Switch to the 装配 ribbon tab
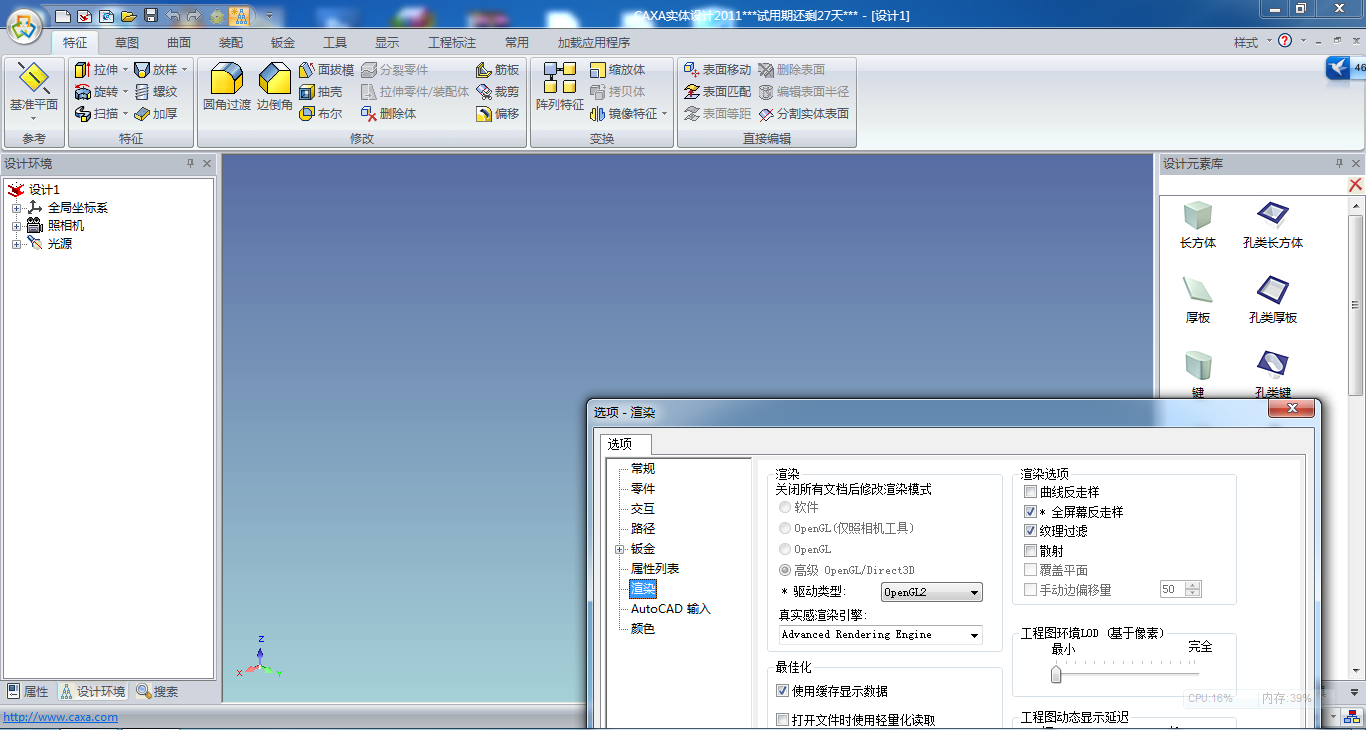This screenshot has width=1366, height=730. point(231,42)
